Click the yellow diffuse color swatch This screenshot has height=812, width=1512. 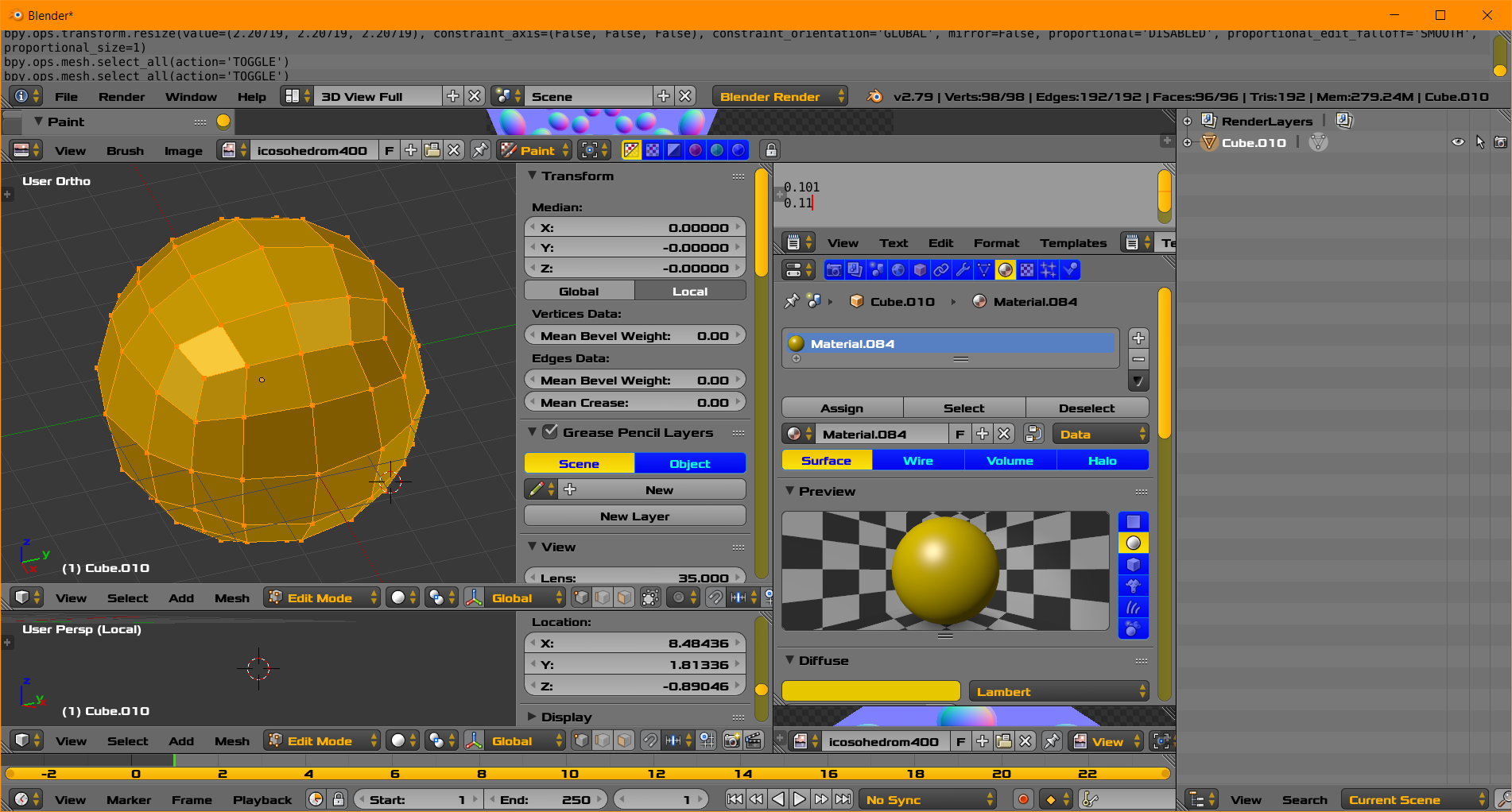click(871, 691)
